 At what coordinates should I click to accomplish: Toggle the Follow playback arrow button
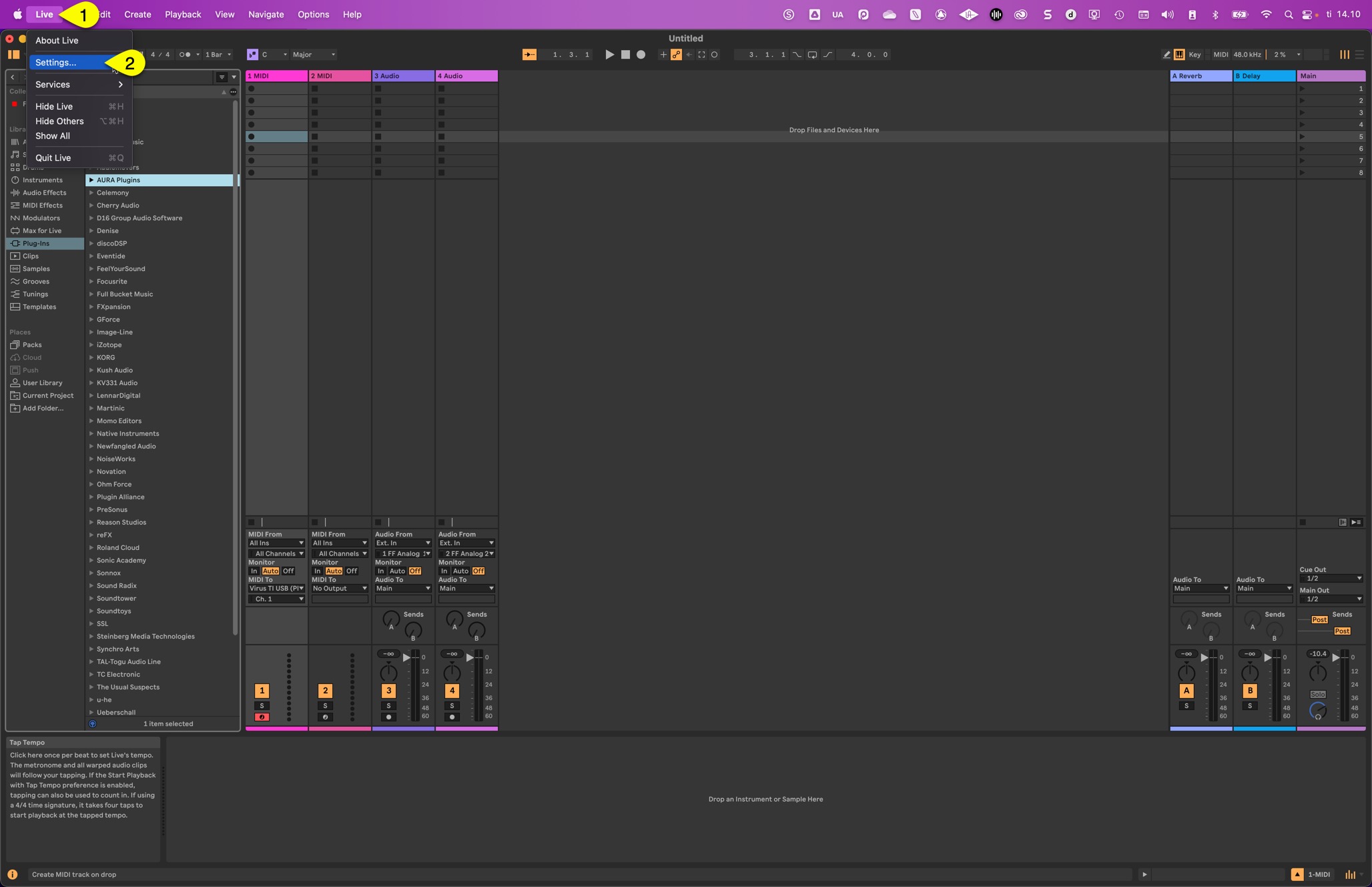coord(529,55)
